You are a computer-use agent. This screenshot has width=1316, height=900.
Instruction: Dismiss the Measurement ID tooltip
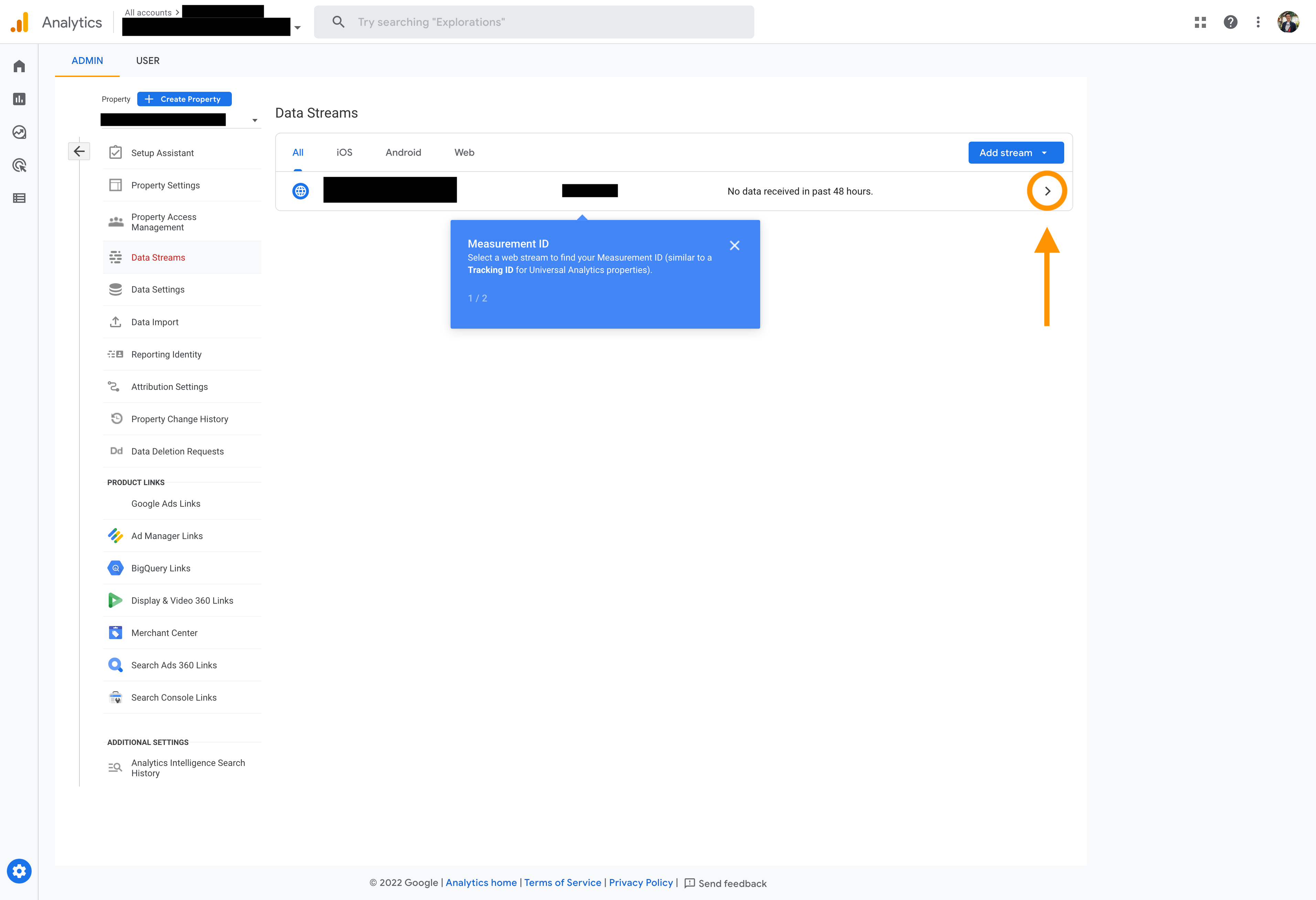[734, 245]
